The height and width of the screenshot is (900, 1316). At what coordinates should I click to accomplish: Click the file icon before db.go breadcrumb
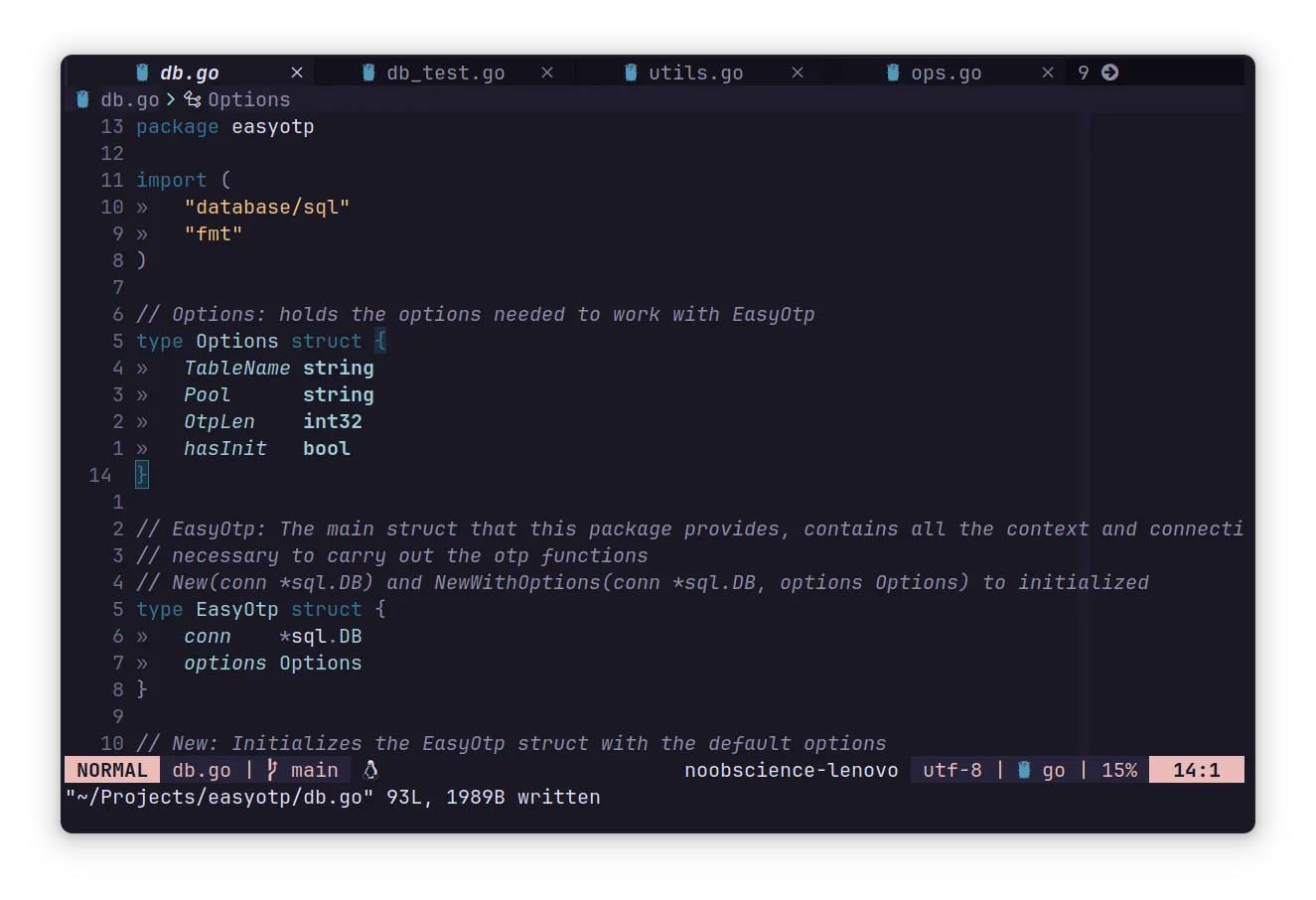click(x=81, y=99)
